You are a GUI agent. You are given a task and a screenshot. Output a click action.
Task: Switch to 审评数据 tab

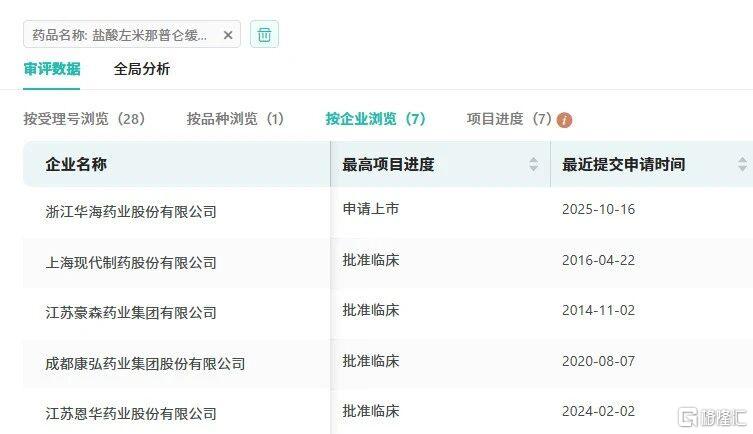[52, 69]
